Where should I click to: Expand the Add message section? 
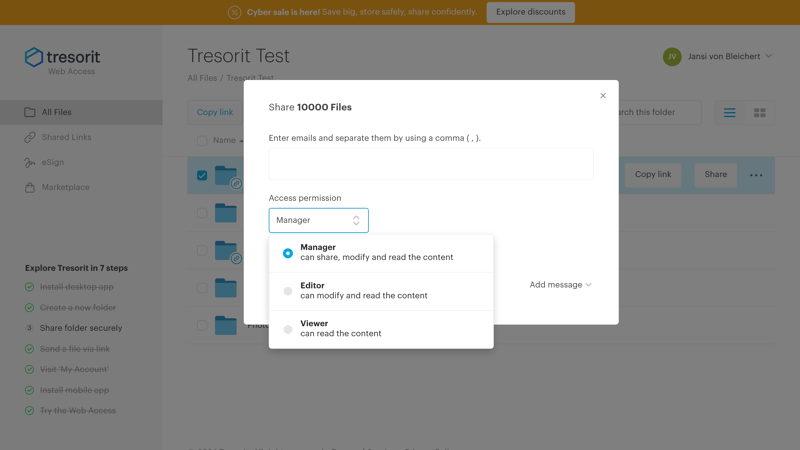[x=560, y=285]
